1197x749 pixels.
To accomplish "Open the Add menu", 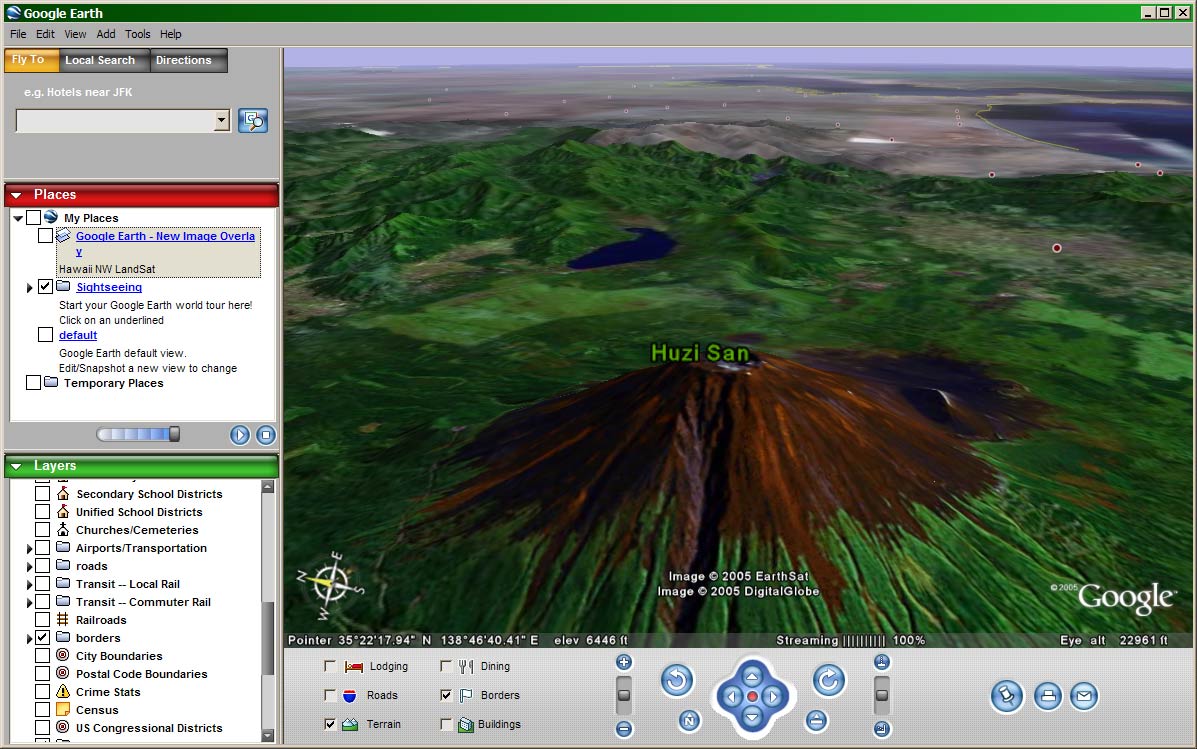I will (106, 34).
